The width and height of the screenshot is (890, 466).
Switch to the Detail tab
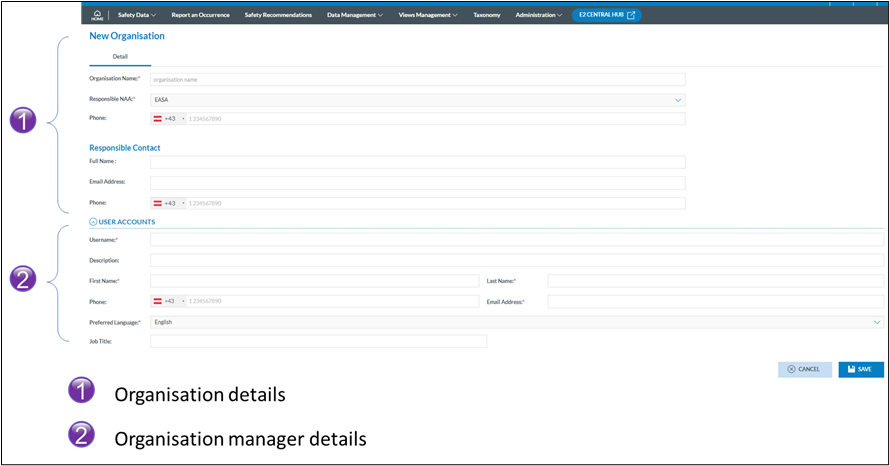[x=120, y=57]
